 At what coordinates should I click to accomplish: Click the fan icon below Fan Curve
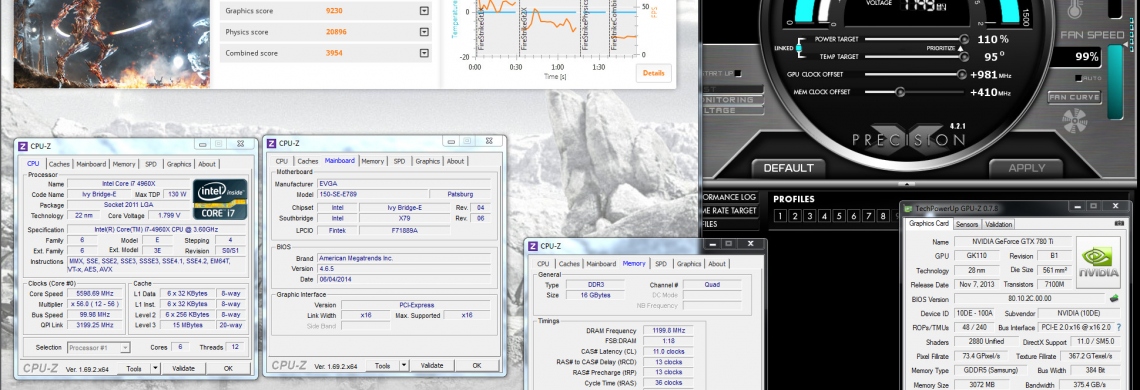(1074, 120)
